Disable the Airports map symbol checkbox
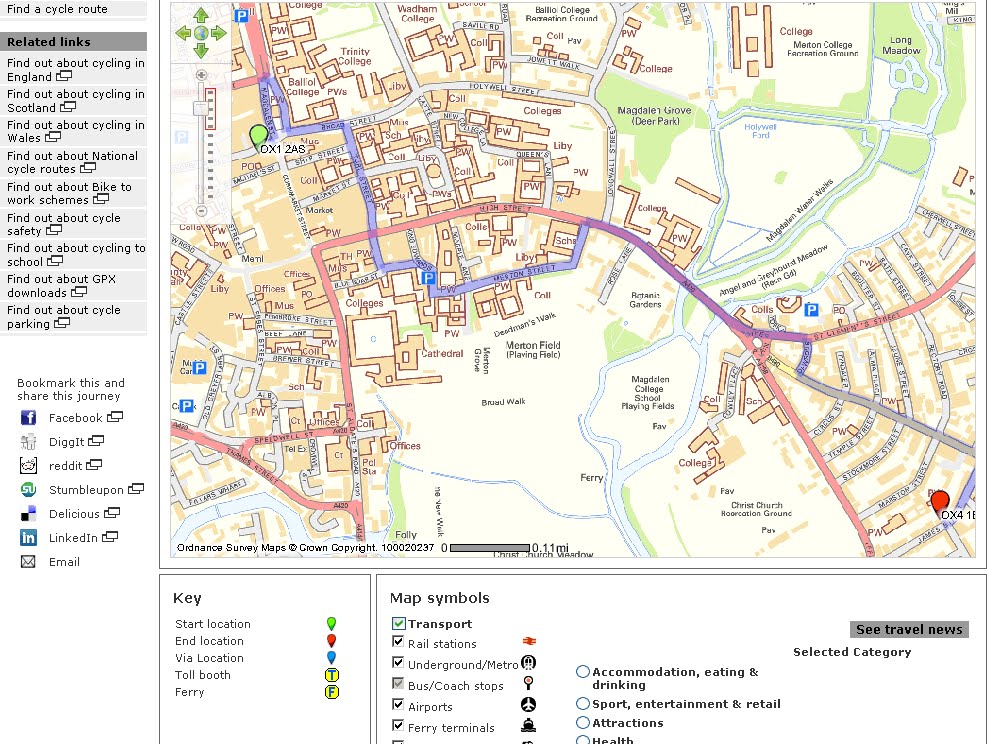Image resolution: width=987 pixels, height=744 pixels. 397,704
